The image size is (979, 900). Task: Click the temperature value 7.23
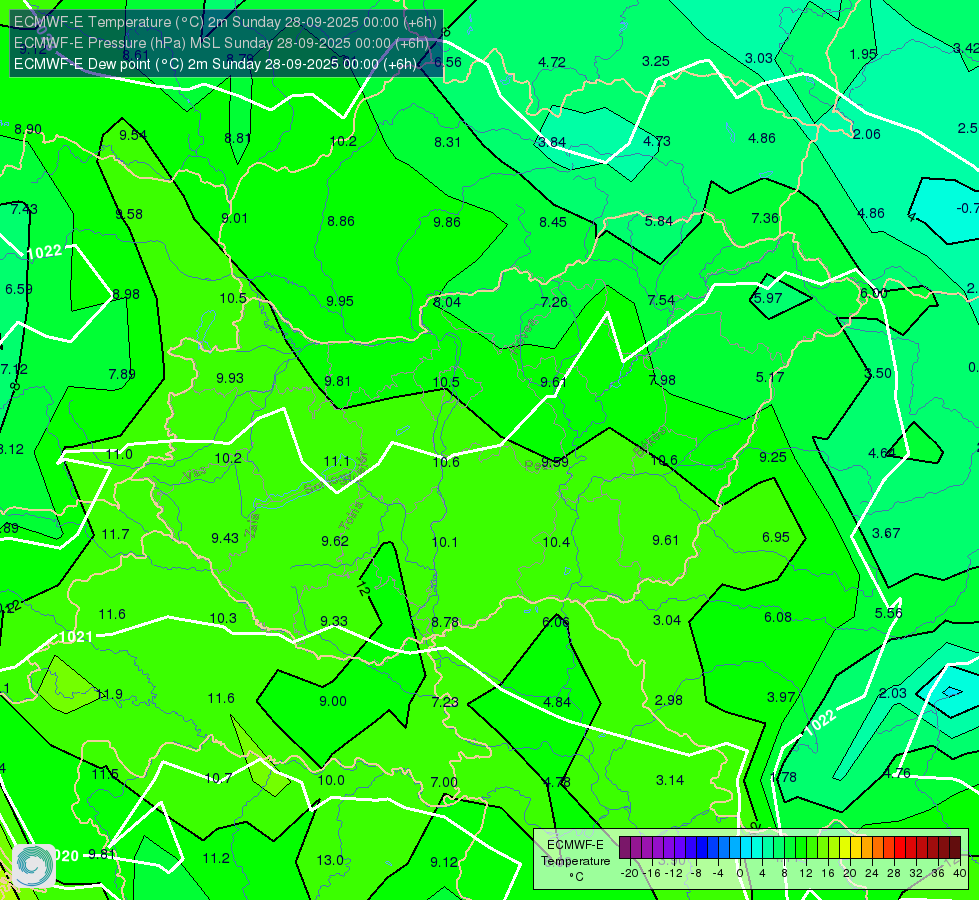445,702
